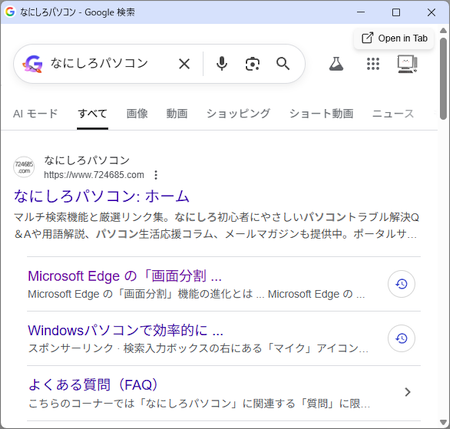Click the vertical scrollbar thumb
This screenshot has height=429, width=450.
[443, 79]
